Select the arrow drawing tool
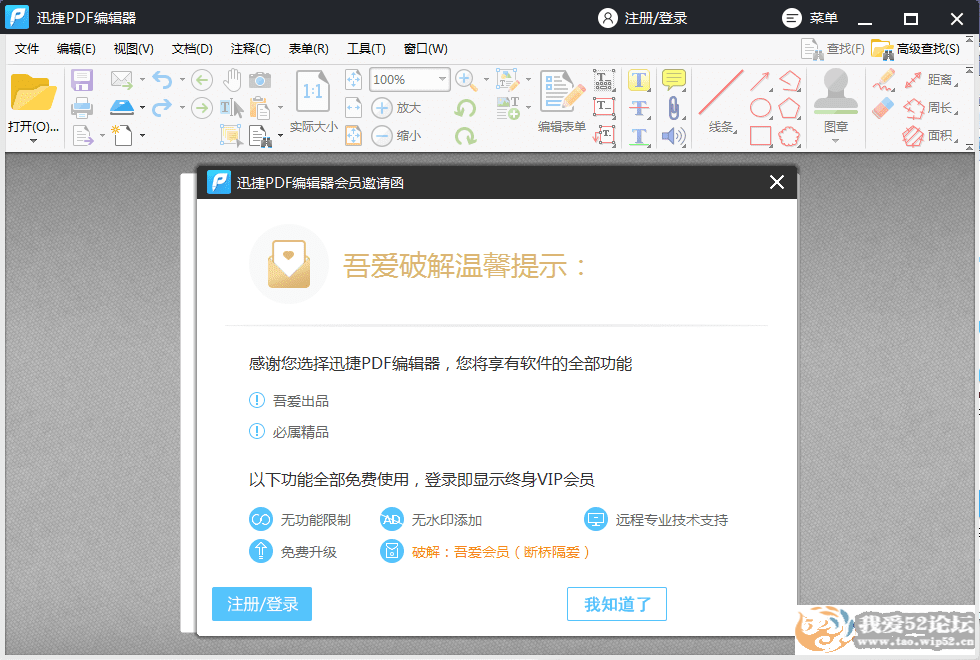Screen dimensions: 980x660 click(760, 81)
